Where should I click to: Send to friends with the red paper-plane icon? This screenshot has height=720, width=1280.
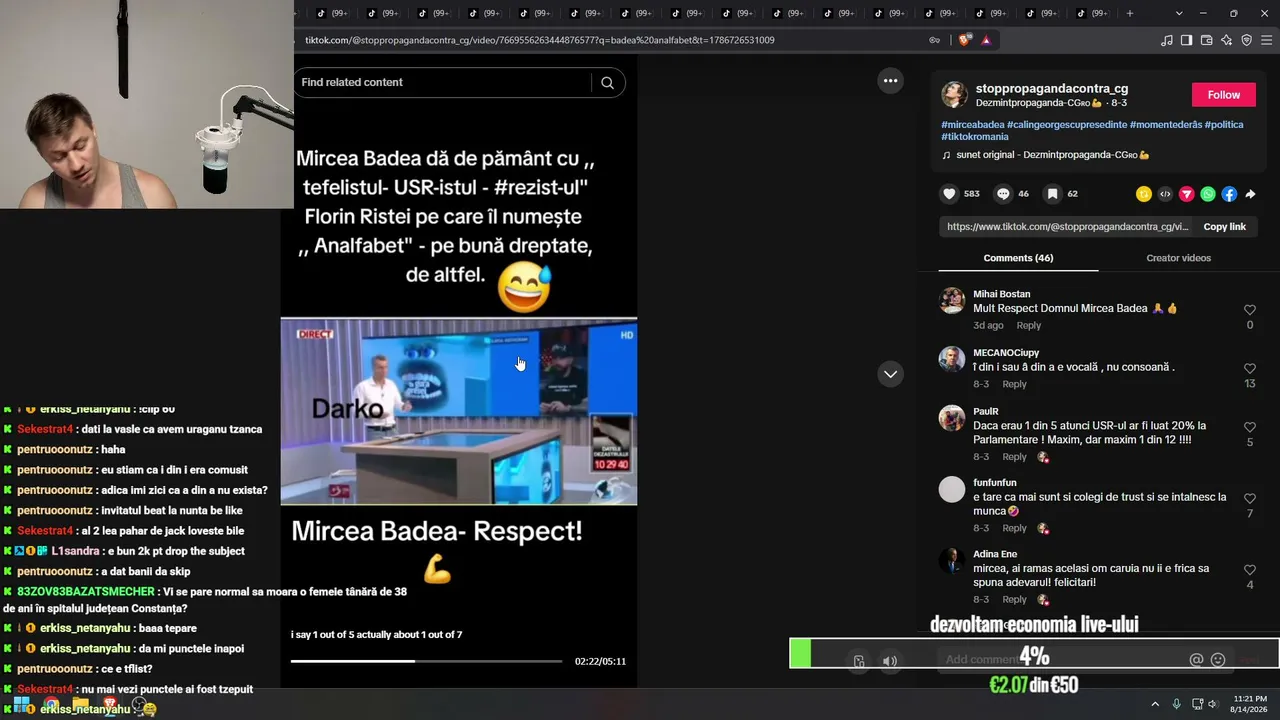point(1187,194)
